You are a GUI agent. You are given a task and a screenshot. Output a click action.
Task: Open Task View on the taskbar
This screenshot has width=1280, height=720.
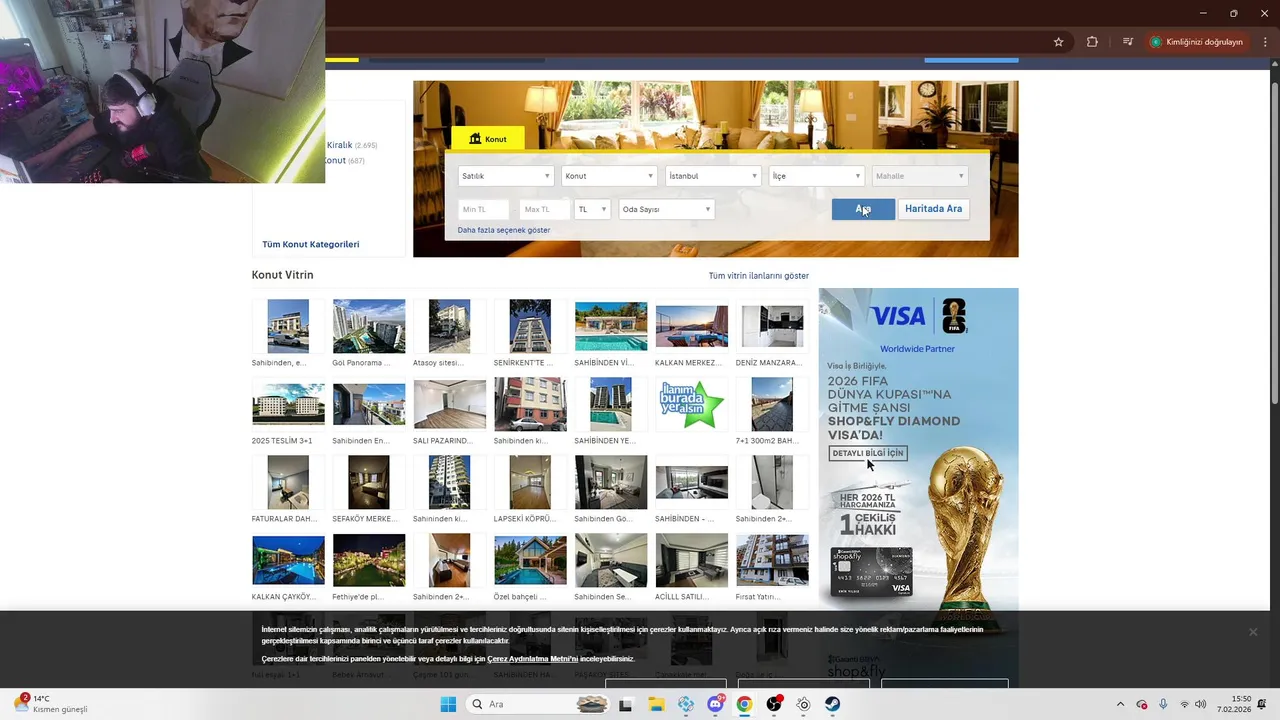tap(625, 704)
